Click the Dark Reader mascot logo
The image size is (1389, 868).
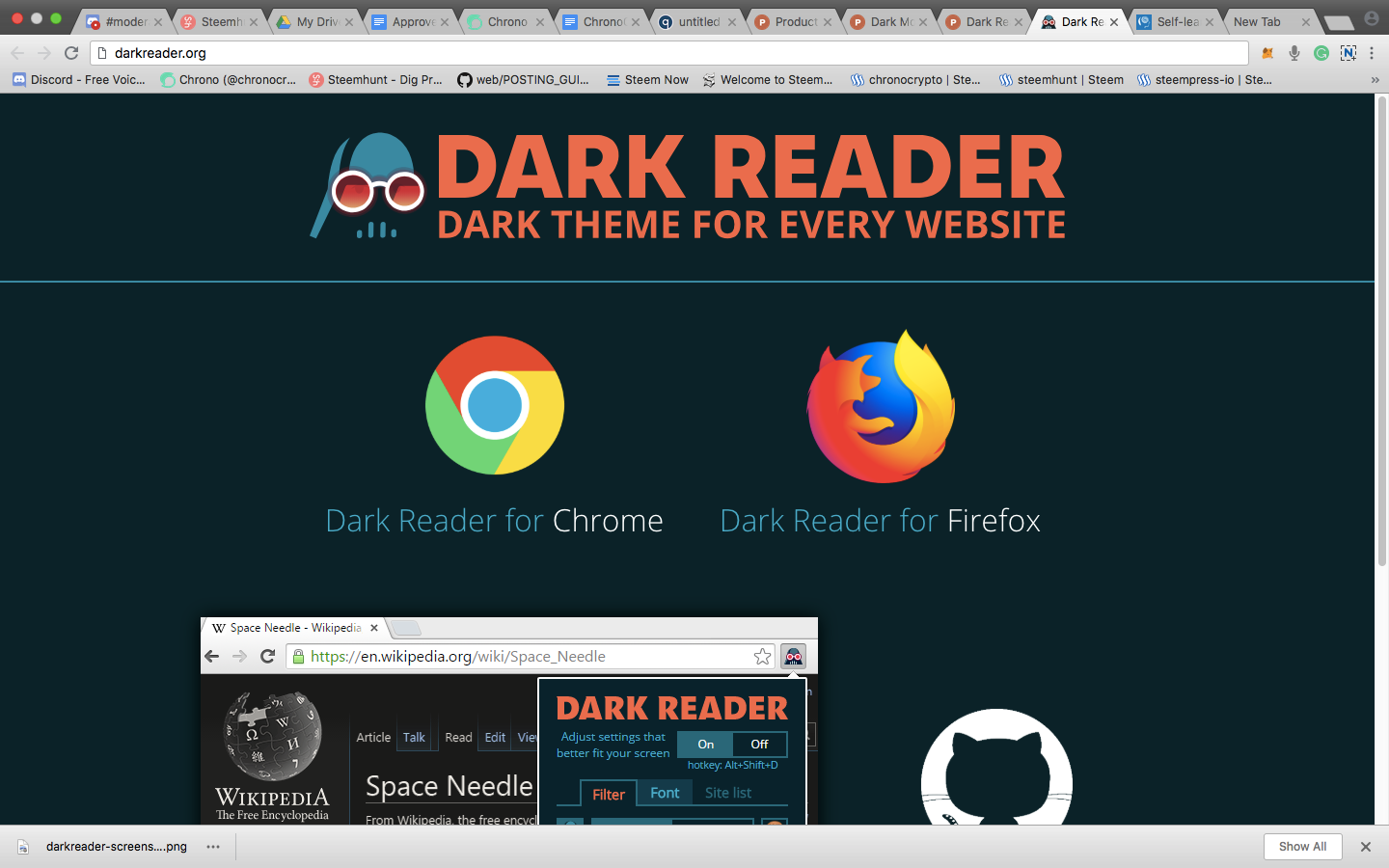(368, 186)
